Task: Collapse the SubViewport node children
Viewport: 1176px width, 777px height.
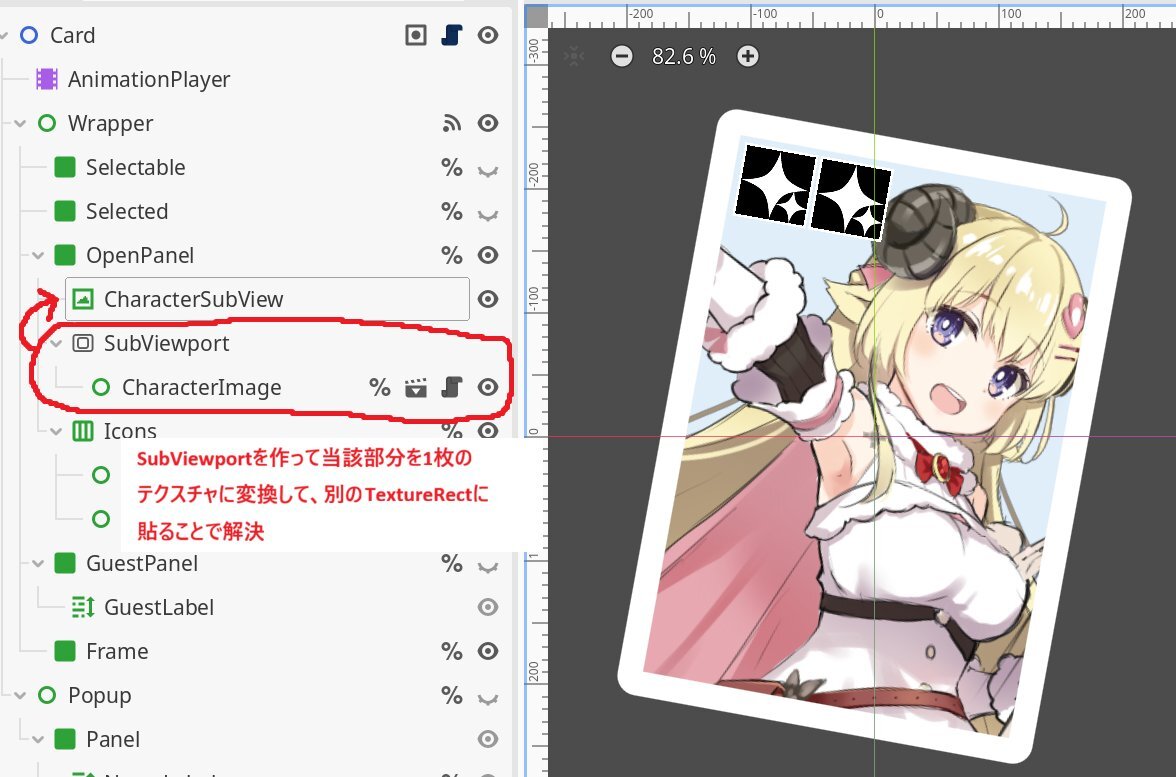Action: point(56,344)
